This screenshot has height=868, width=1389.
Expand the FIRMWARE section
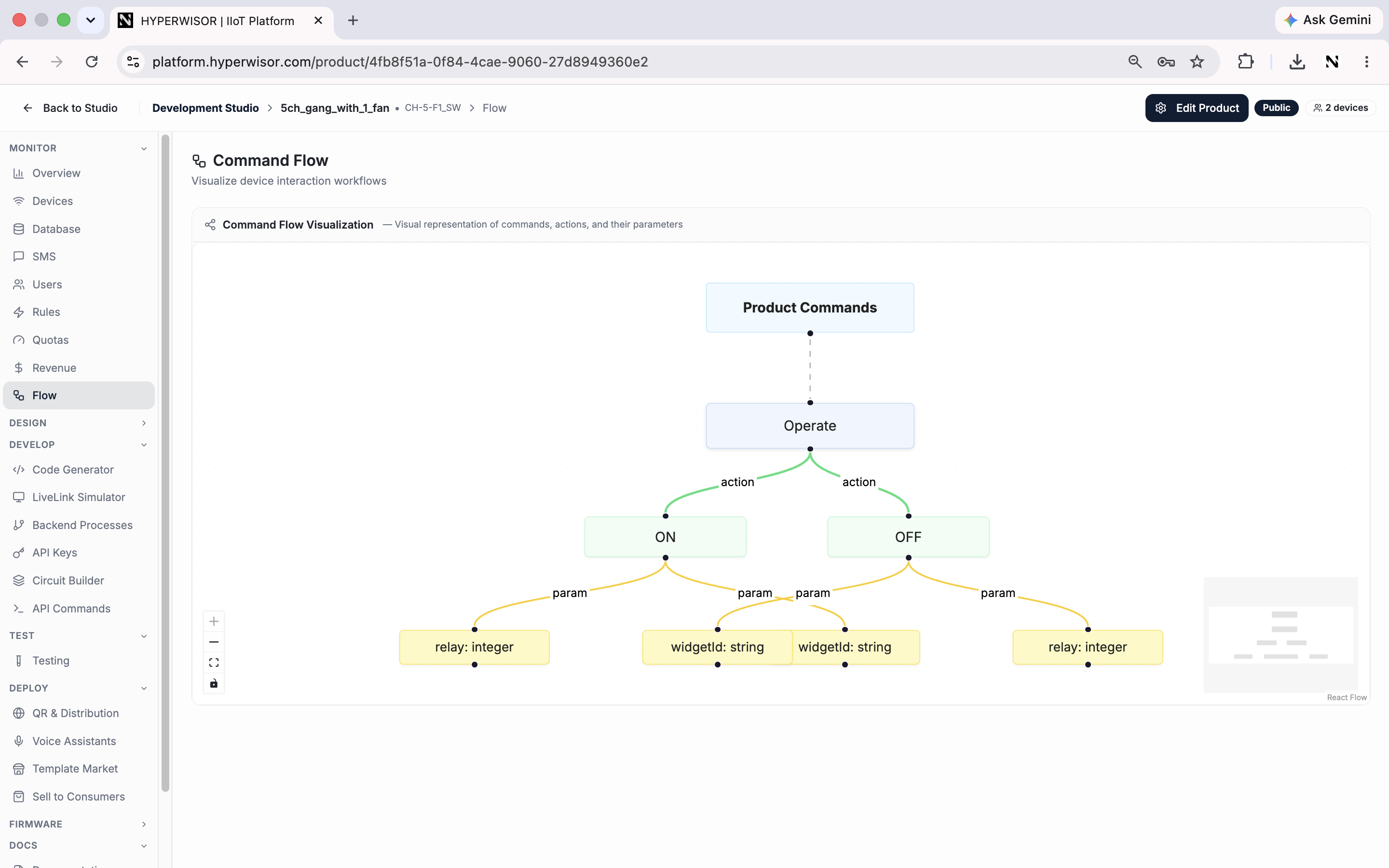tap(79, 825)
